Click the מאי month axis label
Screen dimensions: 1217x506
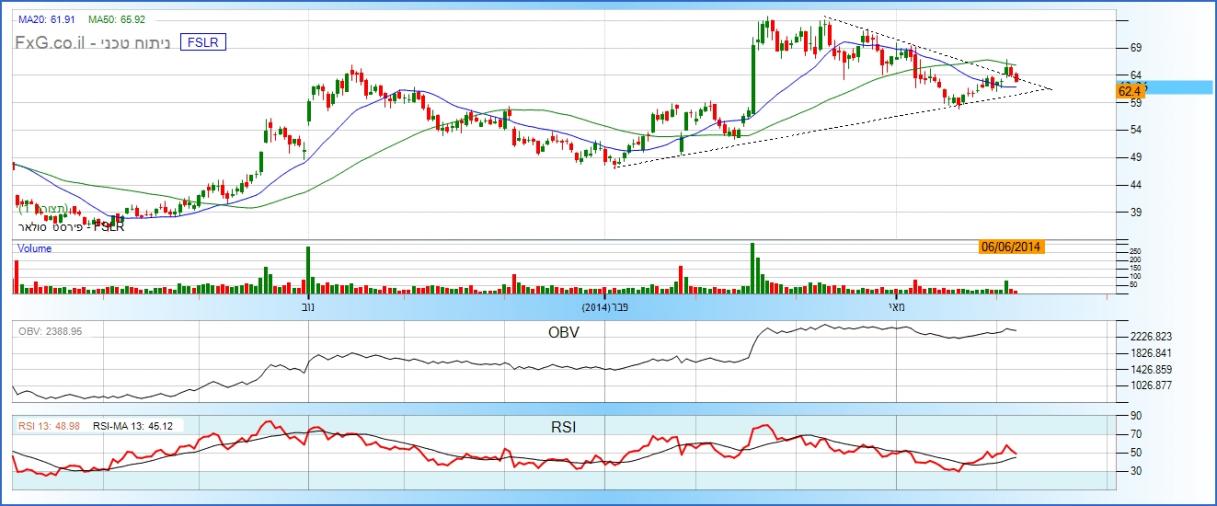pyautogui.click(x=896, y=309)
